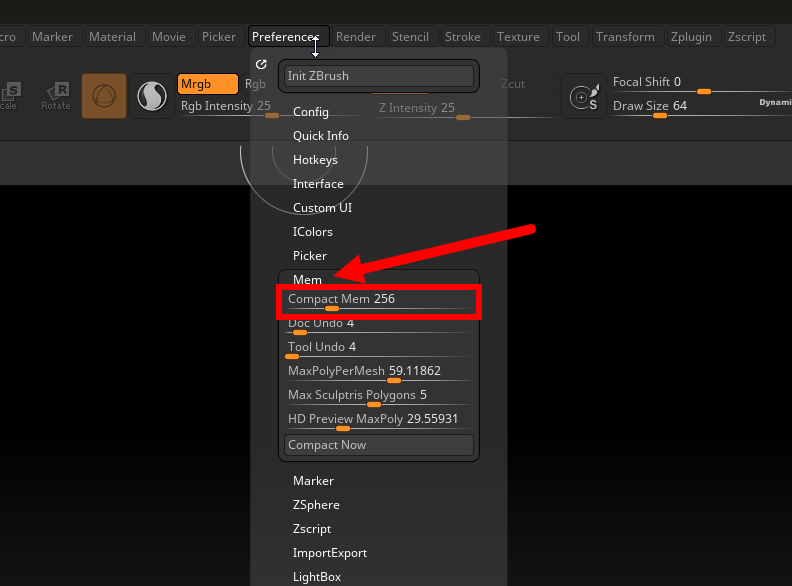The width and height of the screenshot is (792, 586).
Task: Expand the Custom UI section
Action: point(322,208)
